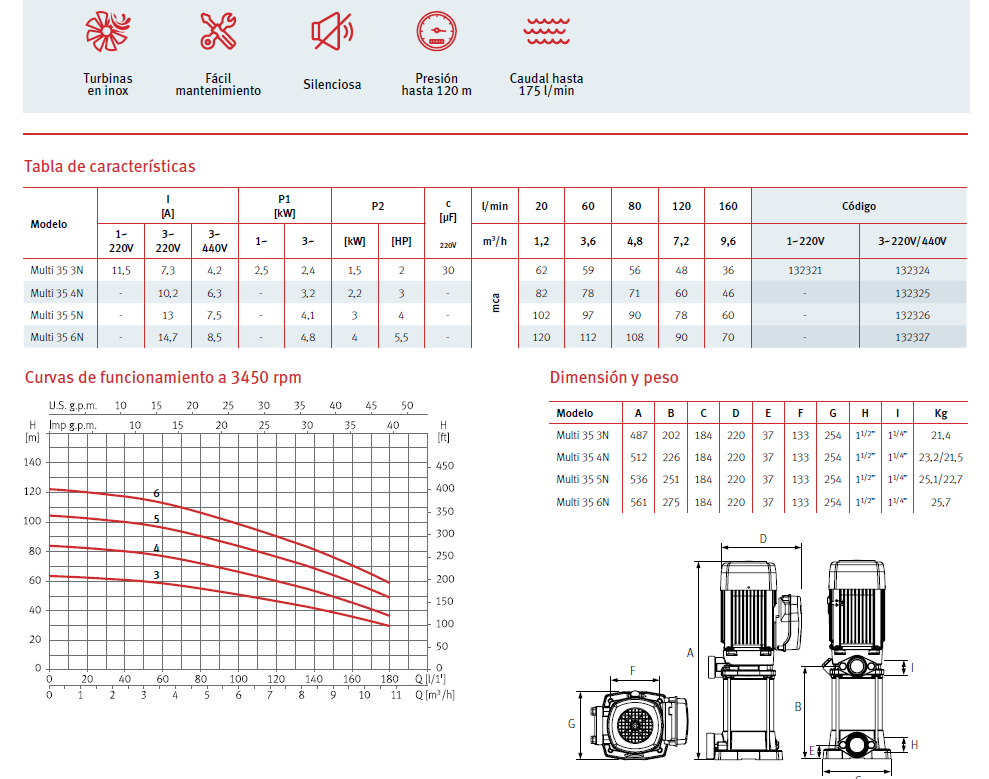
Task: Click the 'Dimensión y peso' heading
Action: pyautogui.click(x=614, y=377)
